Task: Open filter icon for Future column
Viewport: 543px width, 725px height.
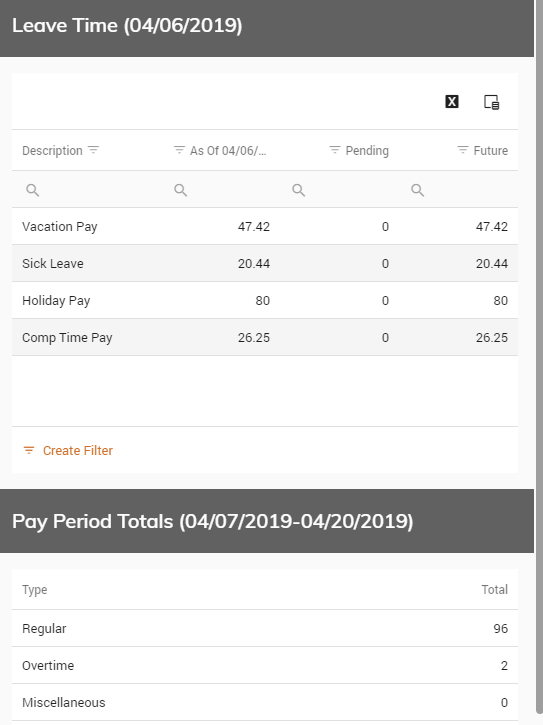Action: 463,150
